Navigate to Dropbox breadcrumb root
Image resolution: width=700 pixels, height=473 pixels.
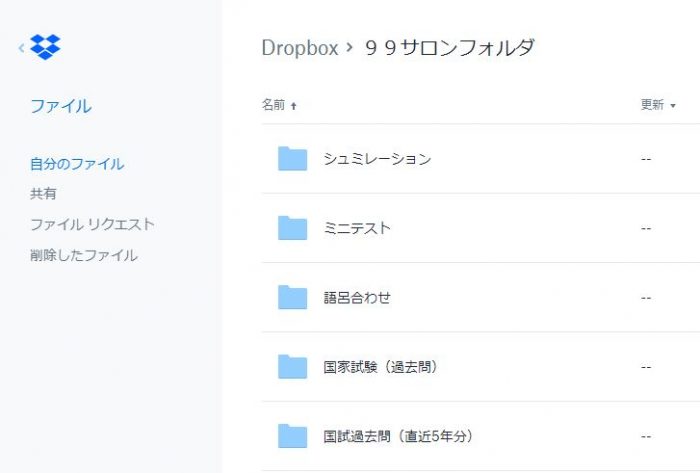tap(300, 48)
